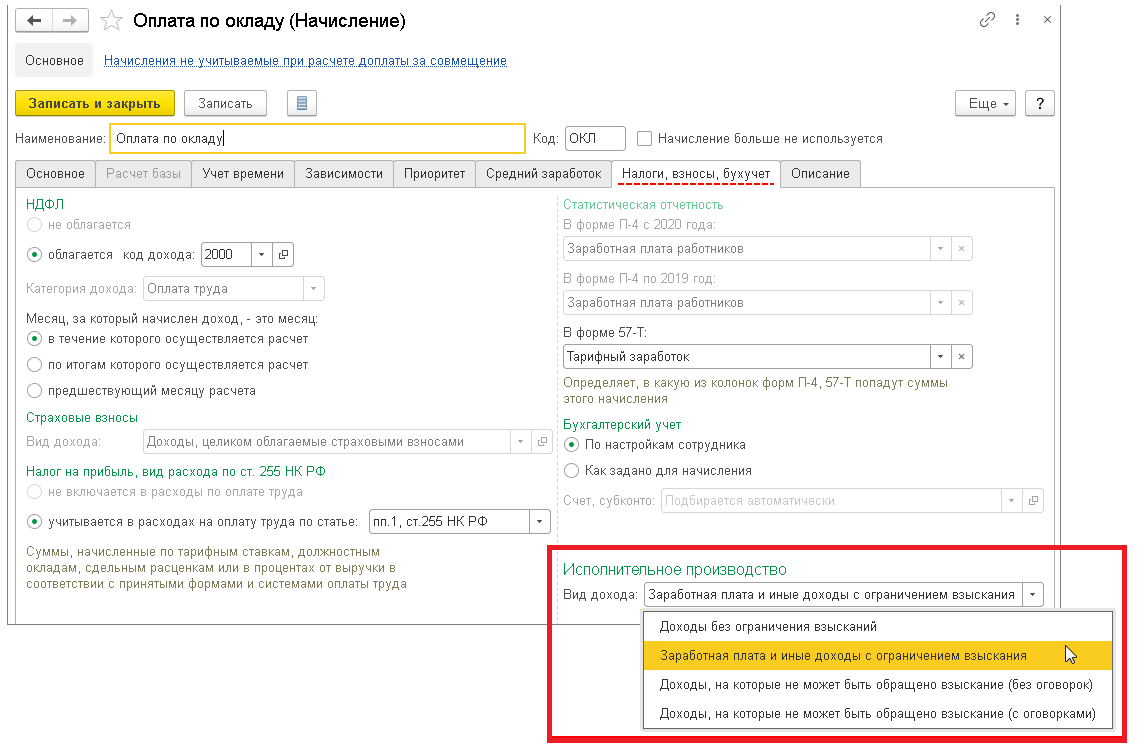Click the 'Записать и закрыть' button
The height and width of the screenshot is (754, 1141).
(x=95, y=103)
